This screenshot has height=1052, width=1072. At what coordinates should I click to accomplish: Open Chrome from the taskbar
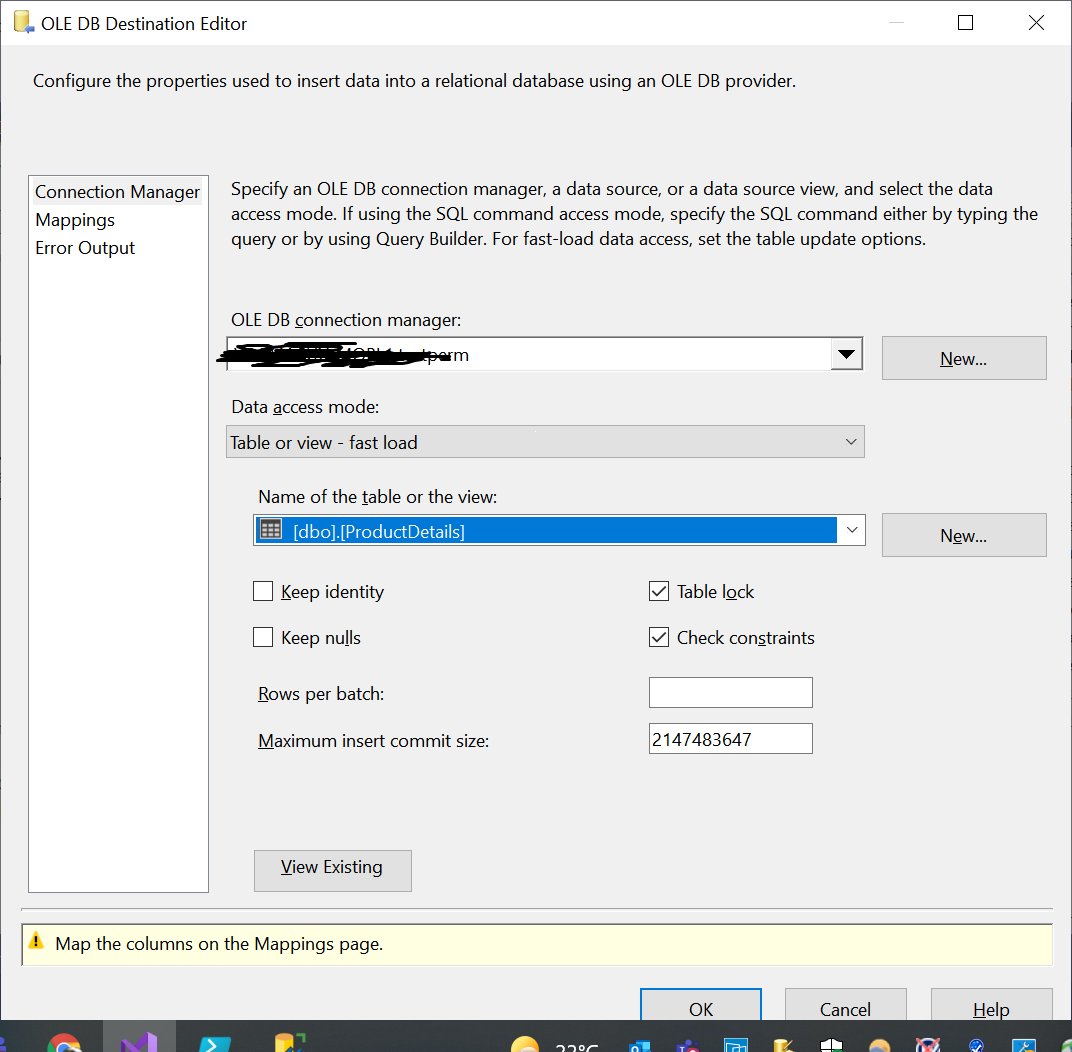[x=64, y=1043]
